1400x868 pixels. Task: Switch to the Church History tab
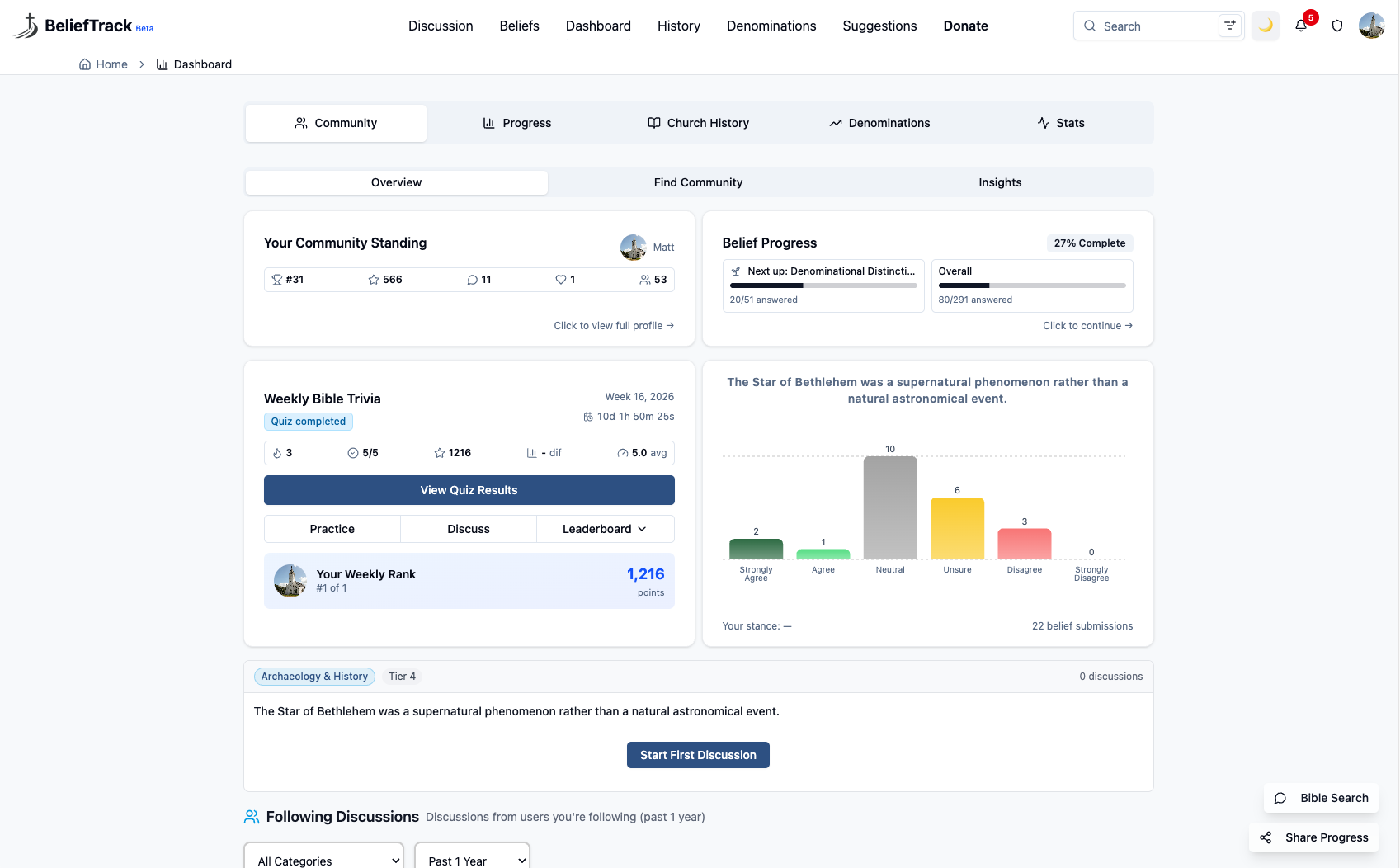point(698,123)
